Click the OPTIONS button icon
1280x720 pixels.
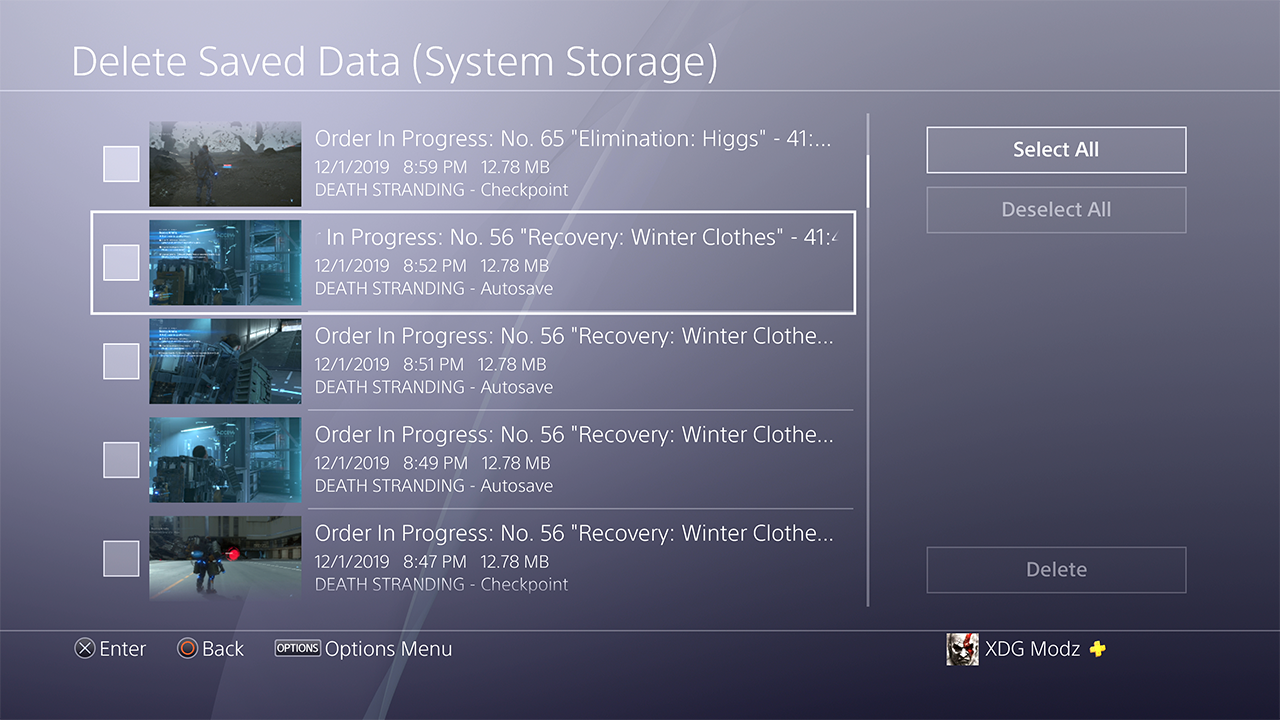pos(298,648)
